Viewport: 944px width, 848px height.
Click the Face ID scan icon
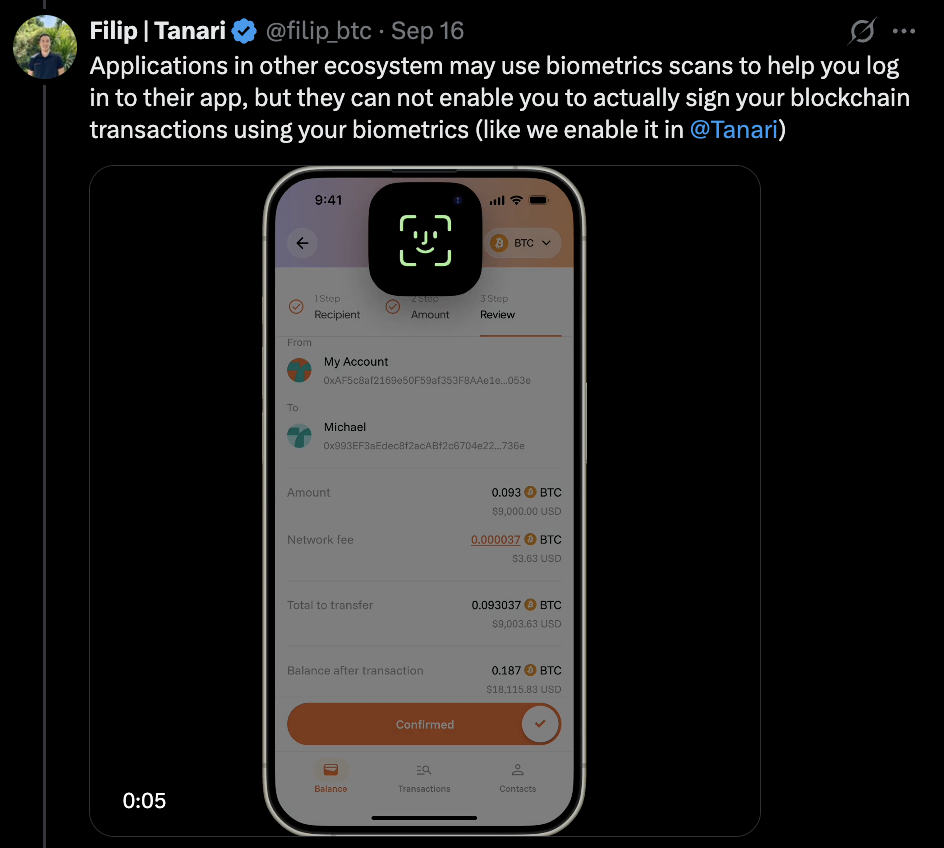pos(425,240)
